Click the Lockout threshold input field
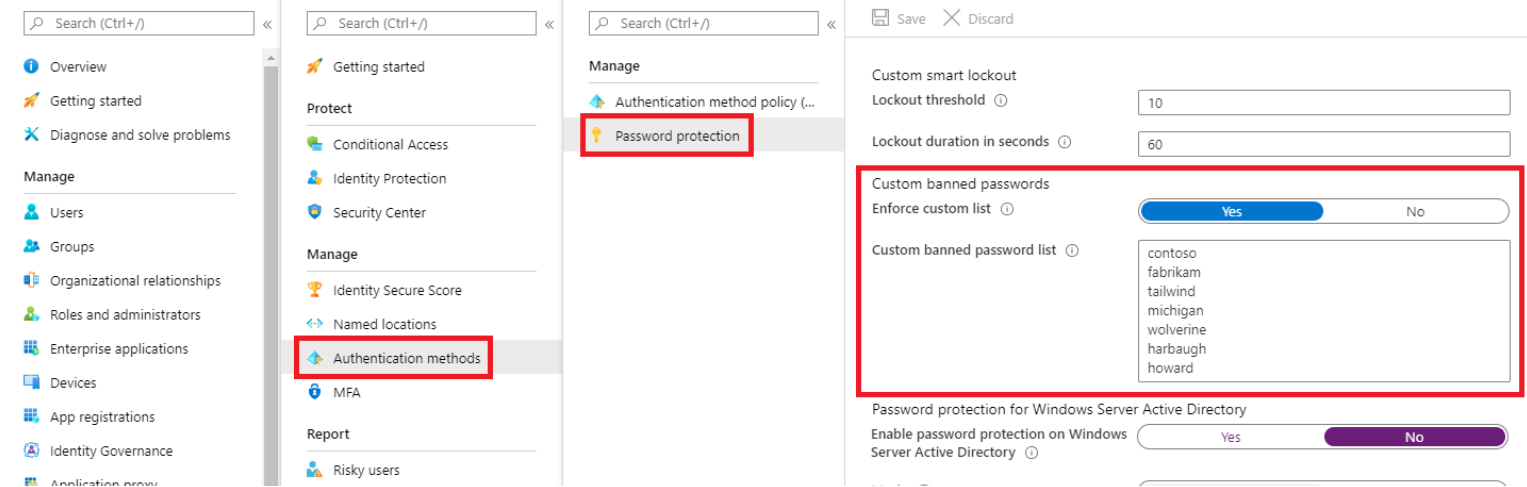The height and width of the screenshot is (487, 1527). coord(1323,103)
